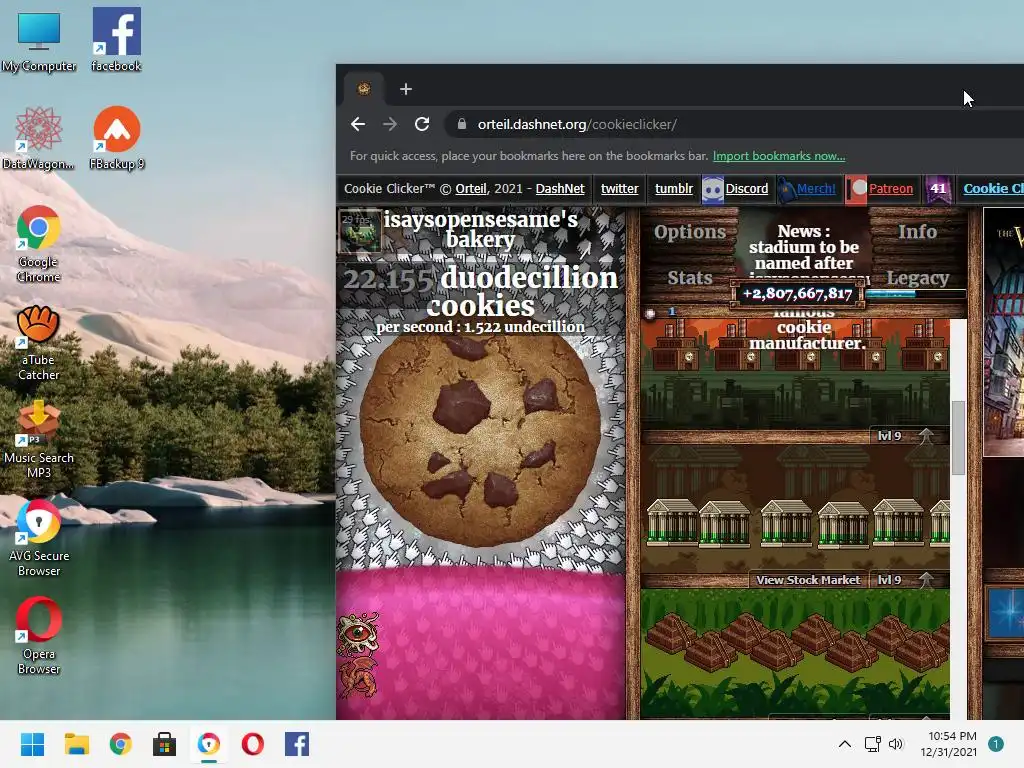This screenshot has width=1024, height=768.
Task: Open File Explorer from taskbar
Action: tap(76, 744)
